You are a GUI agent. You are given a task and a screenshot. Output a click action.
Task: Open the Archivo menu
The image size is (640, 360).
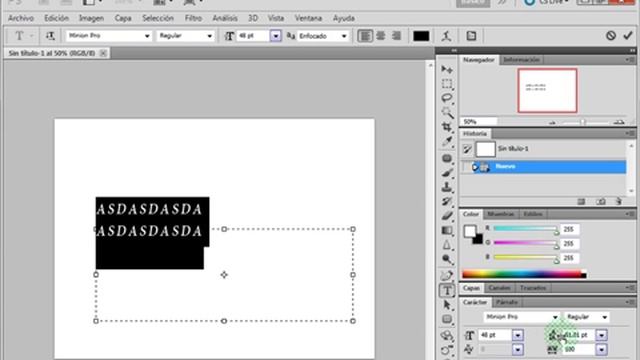[x=21, y=18]
